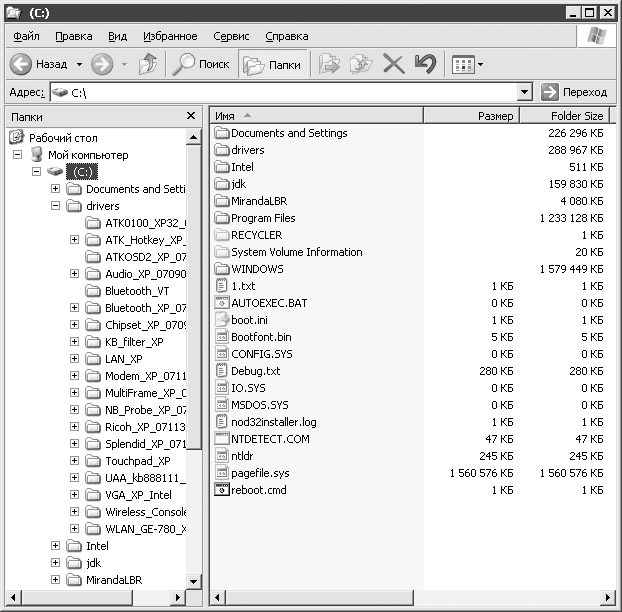This screenshot has width=622, height=612.
Task: Open the Сервис menu
Action: (231, 36)
